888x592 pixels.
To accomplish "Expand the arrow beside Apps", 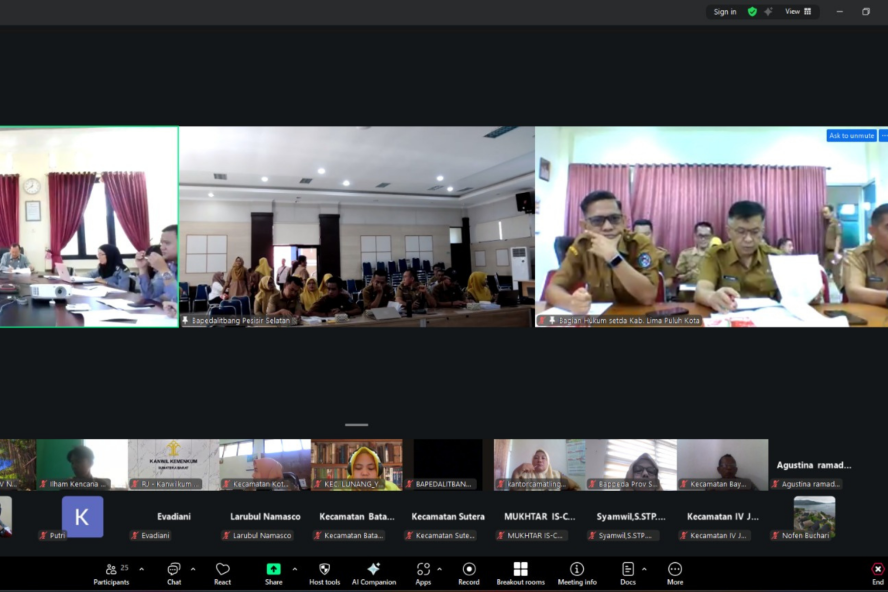I will 439,569.
